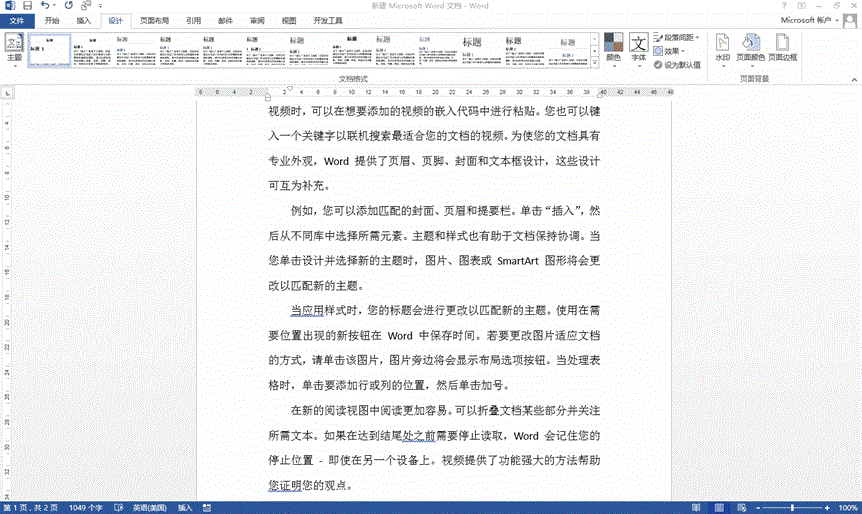The image size is (862, 514).
Task: Click the 效果 (Effects) icon
Action: click(671, 51)
